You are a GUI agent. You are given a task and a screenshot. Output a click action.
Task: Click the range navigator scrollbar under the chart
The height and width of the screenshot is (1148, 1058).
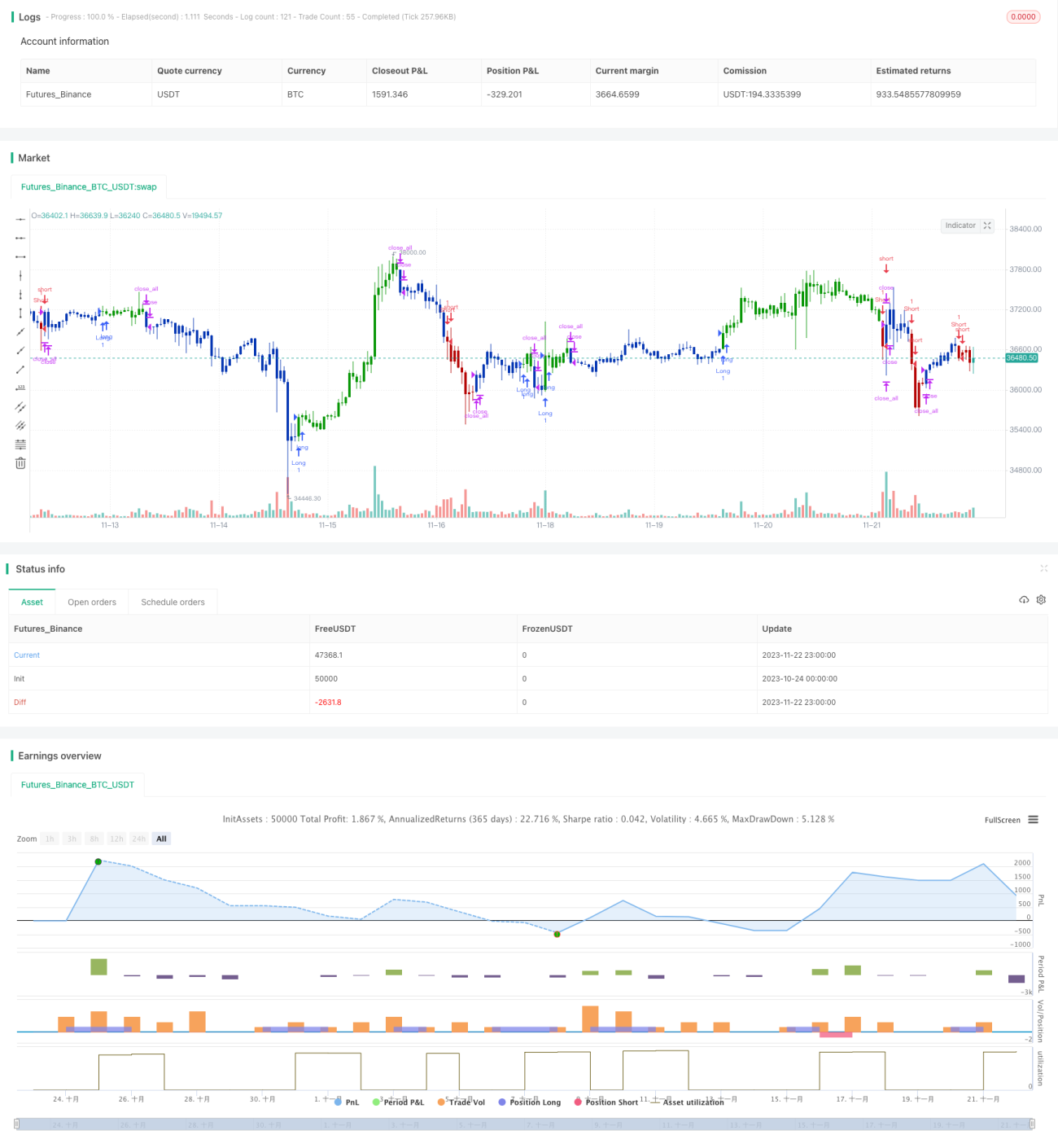[x=525, y=1124]
